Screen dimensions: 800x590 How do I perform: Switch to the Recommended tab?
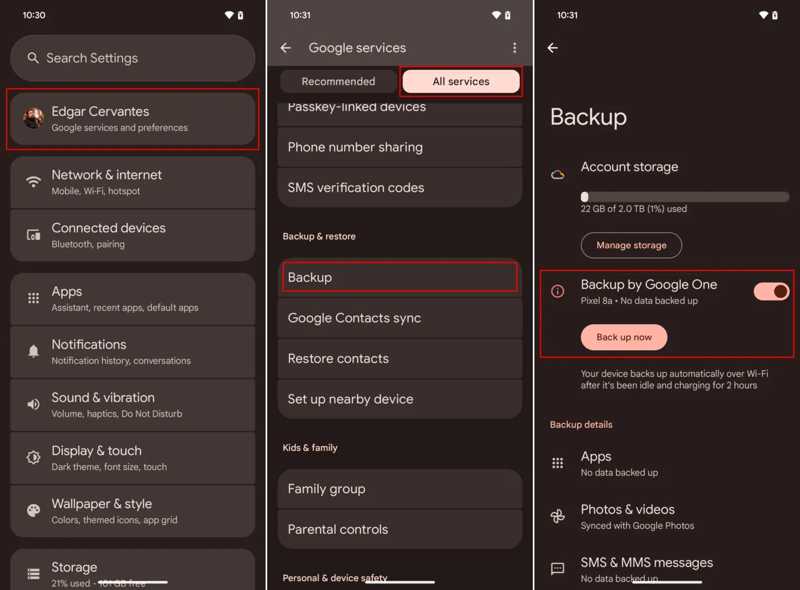(x=338, y=82)
